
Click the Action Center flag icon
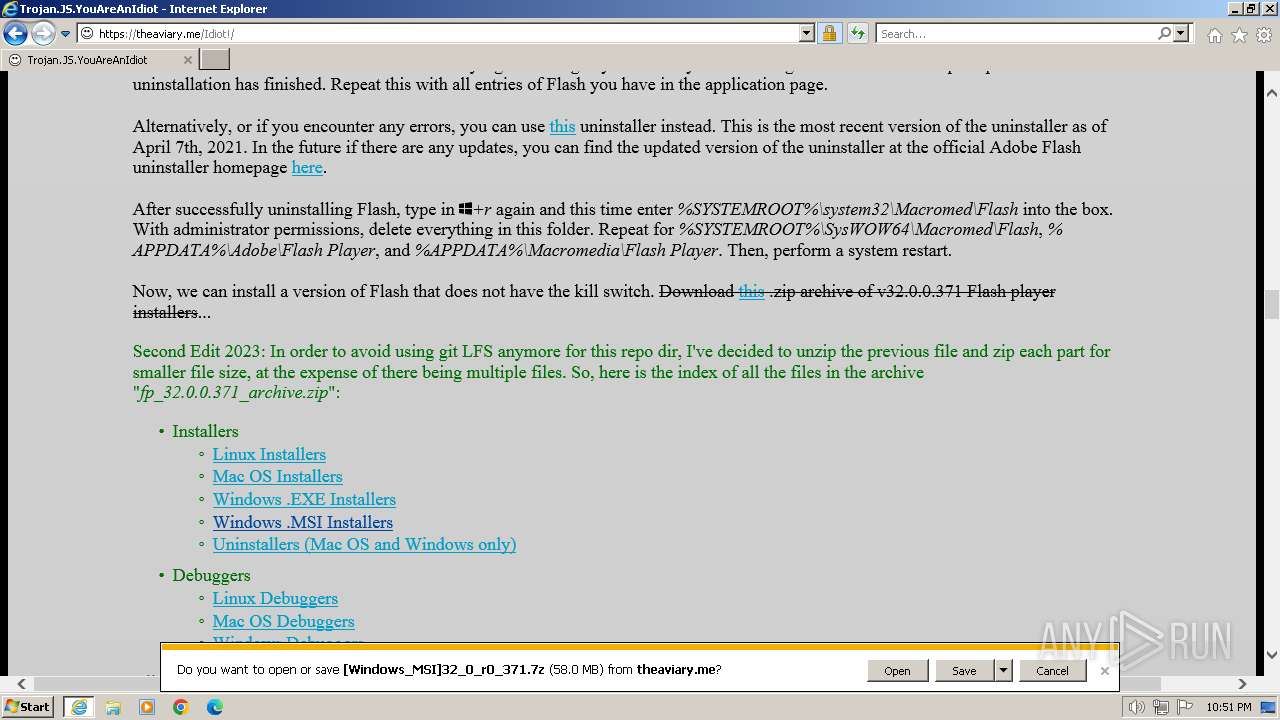point(1183,707)
